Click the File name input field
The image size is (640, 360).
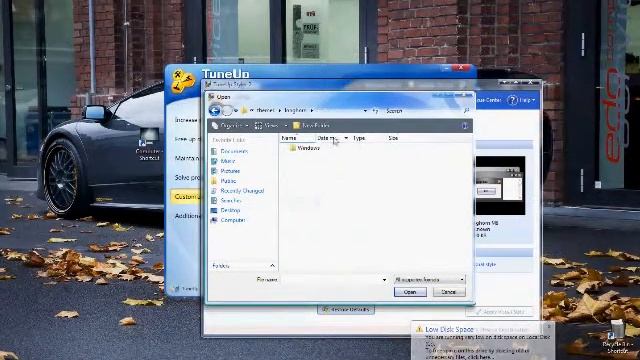click(332, 280)
